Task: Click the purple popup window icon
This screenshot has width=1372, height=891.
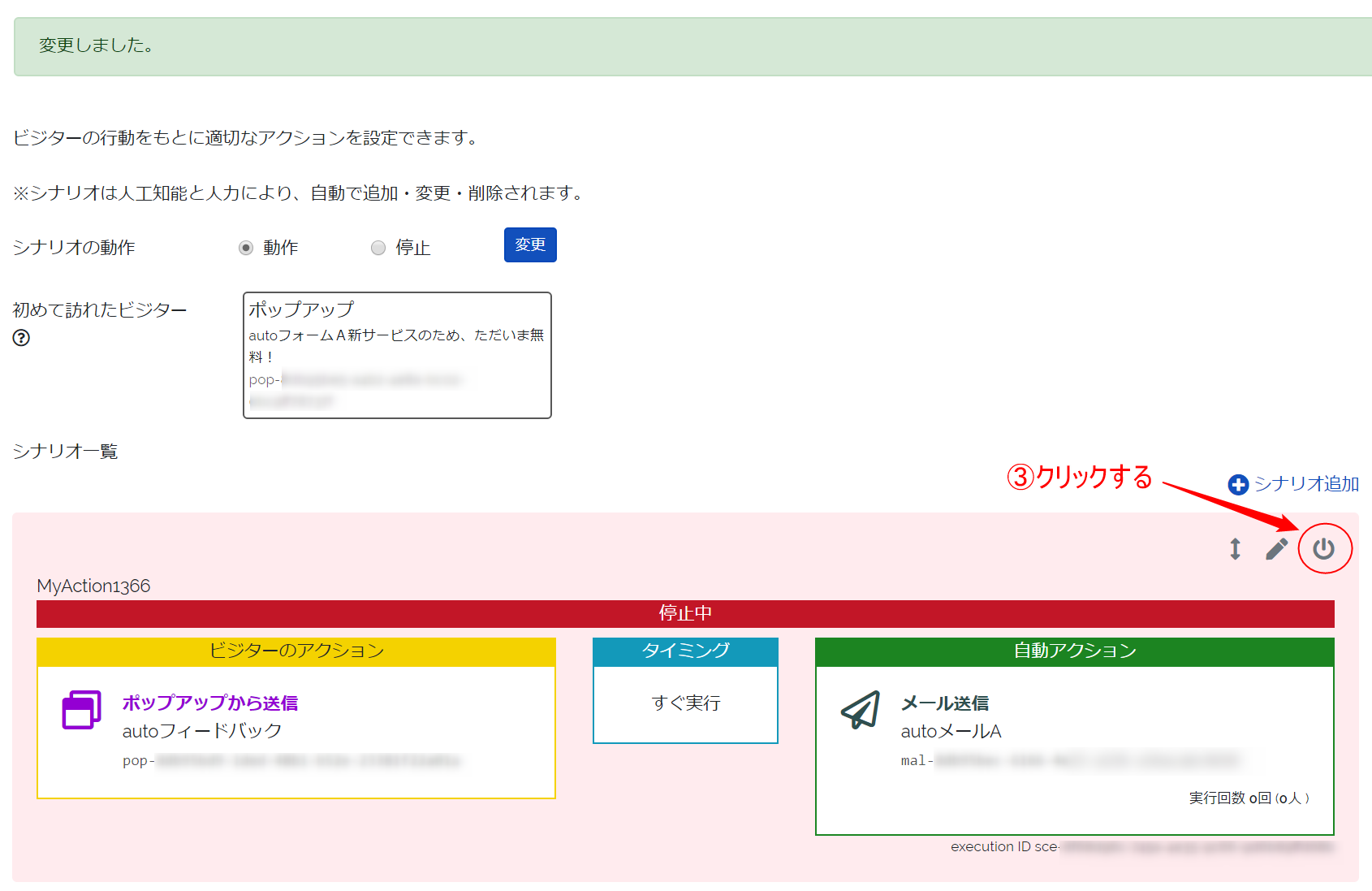Action: coord(82,710)
